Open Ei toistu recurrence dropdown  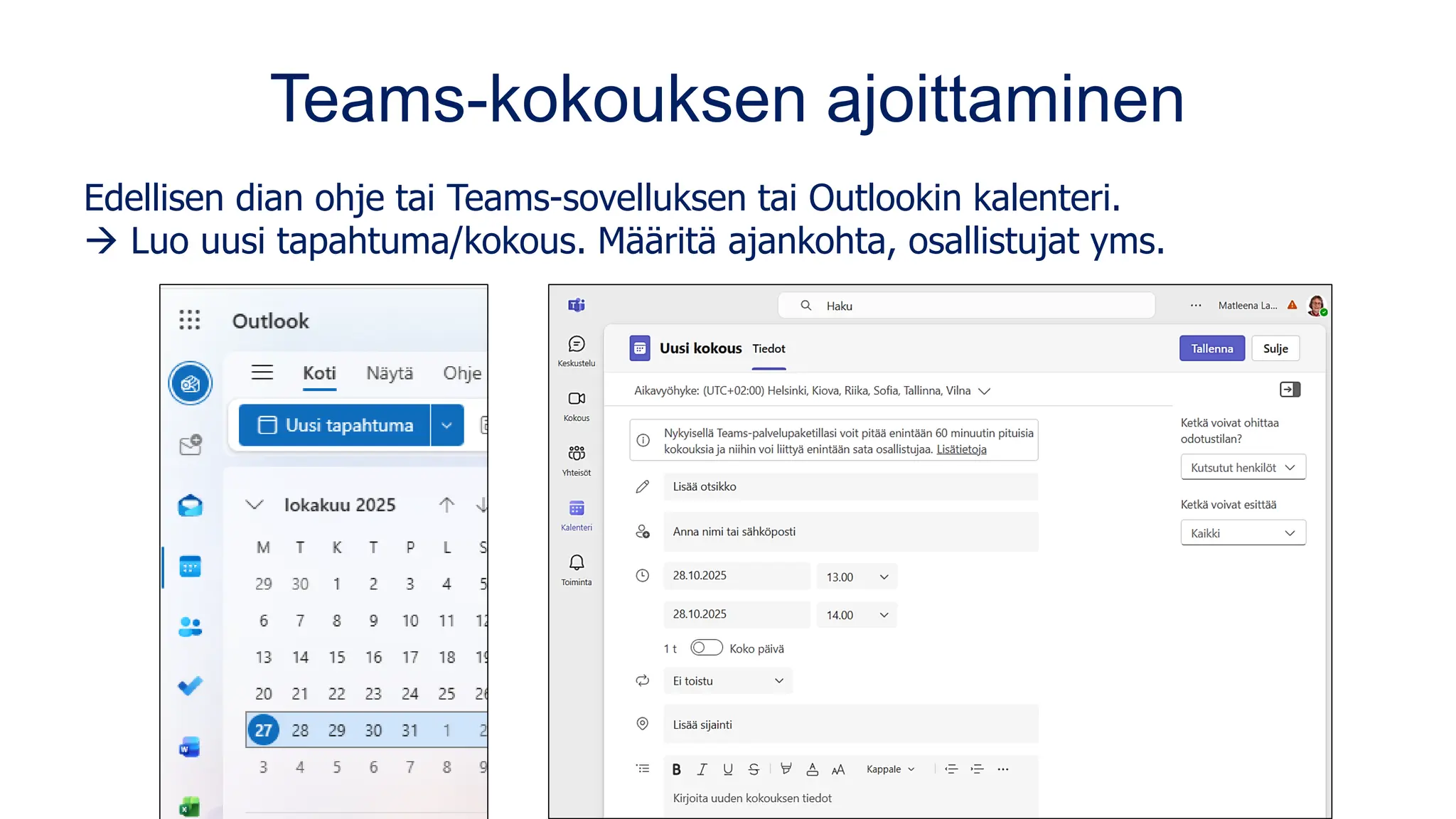point(728,681)
